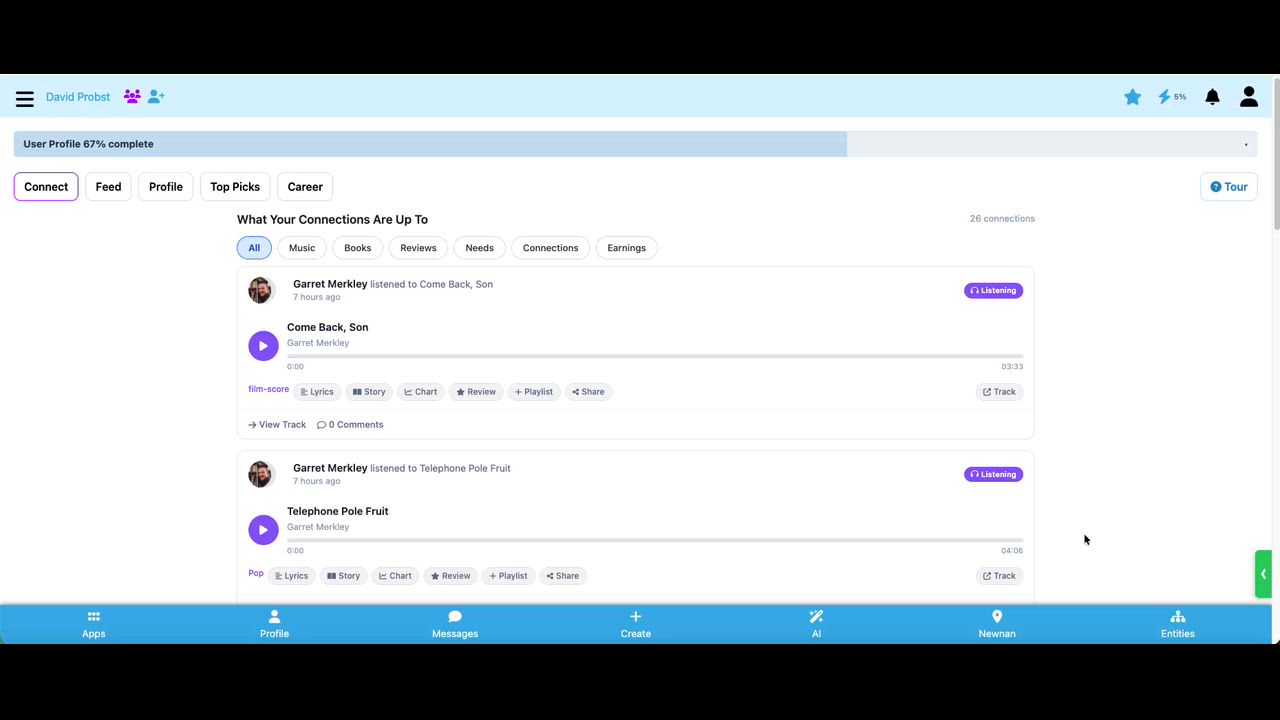Play Come Back, Son

[263, 346]
